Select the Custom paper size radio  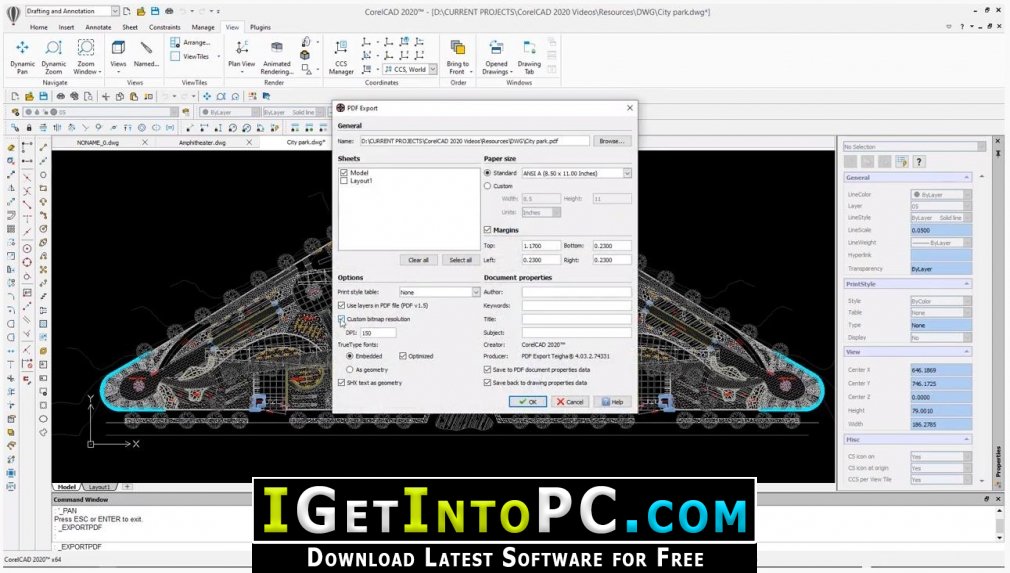pyautogui.click(x=488, y=185)
